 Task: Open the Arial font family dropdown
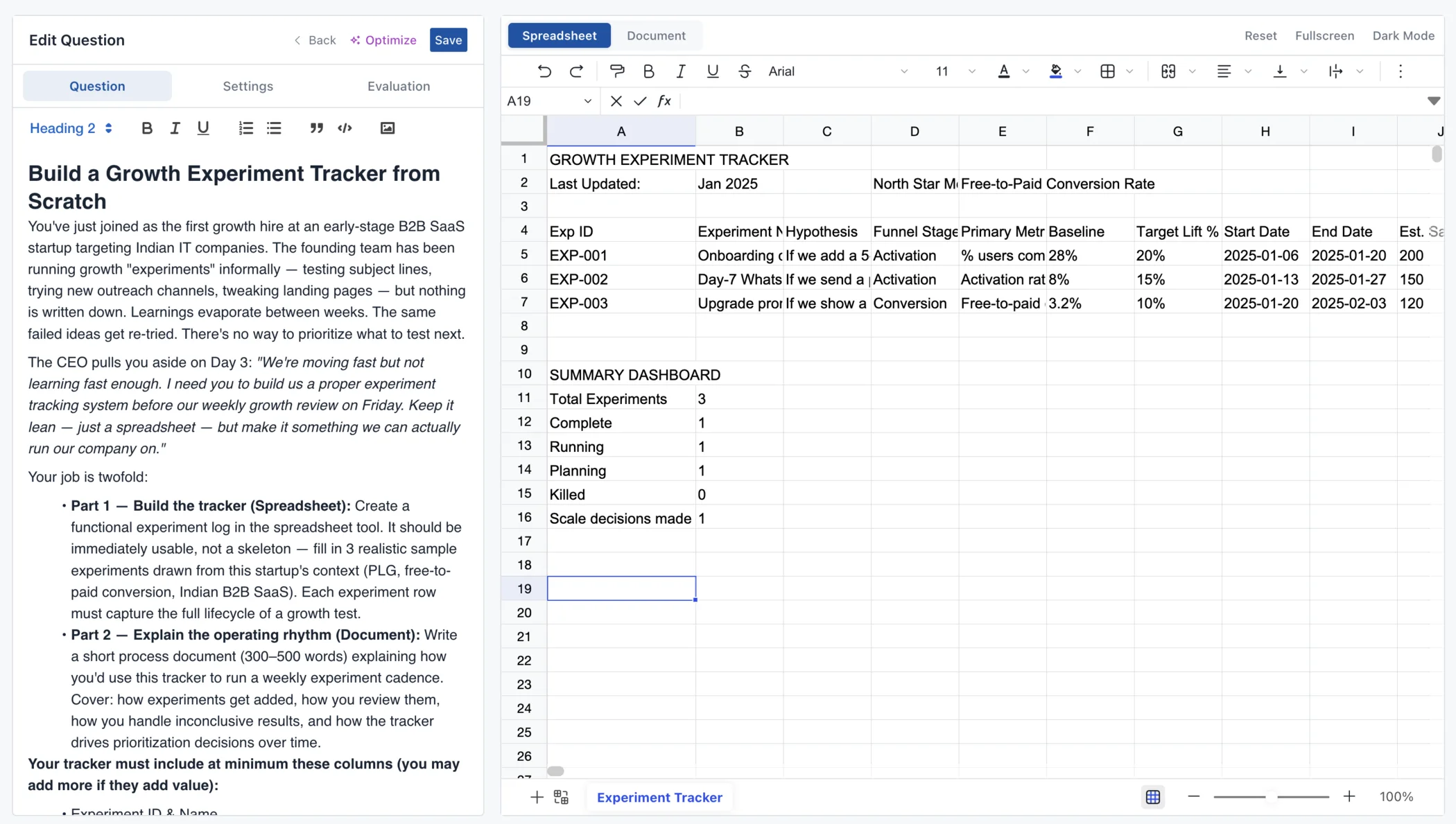(838, 71)
